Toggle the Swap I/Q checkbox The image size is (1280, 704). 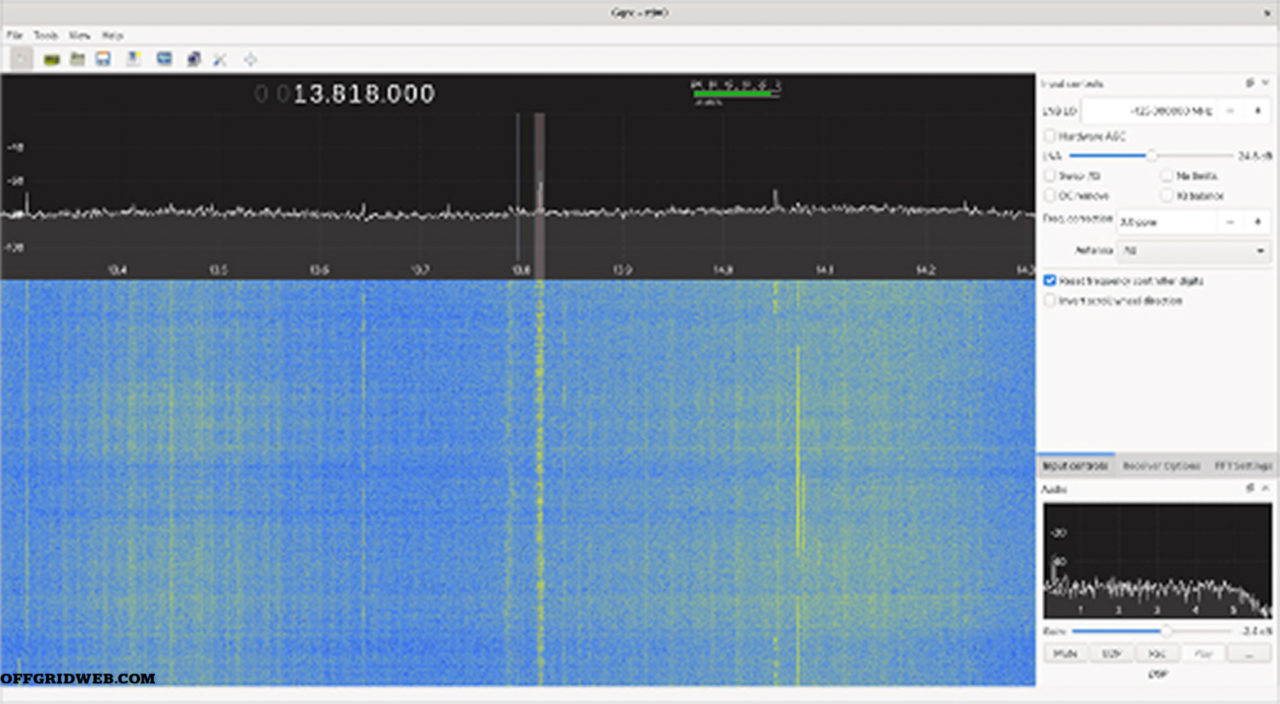point(1050,176)
